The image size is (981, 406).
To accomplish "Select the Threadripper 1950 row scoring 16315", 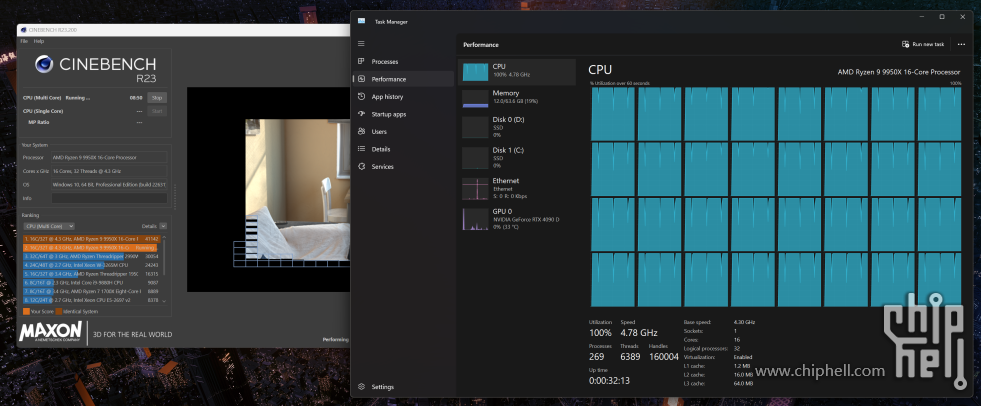I will point(92,274).
